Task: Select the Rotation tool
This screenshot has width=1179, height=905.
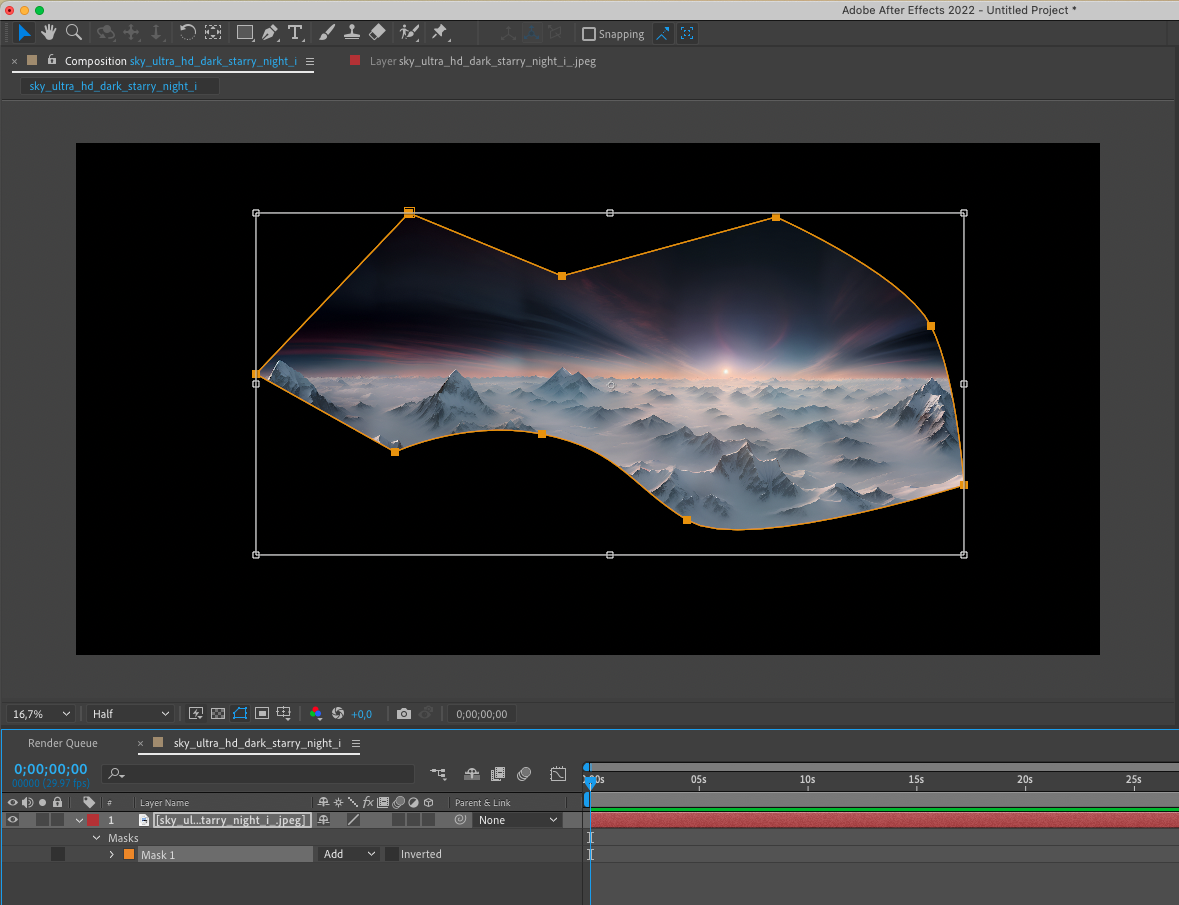Action: [187, 33]
